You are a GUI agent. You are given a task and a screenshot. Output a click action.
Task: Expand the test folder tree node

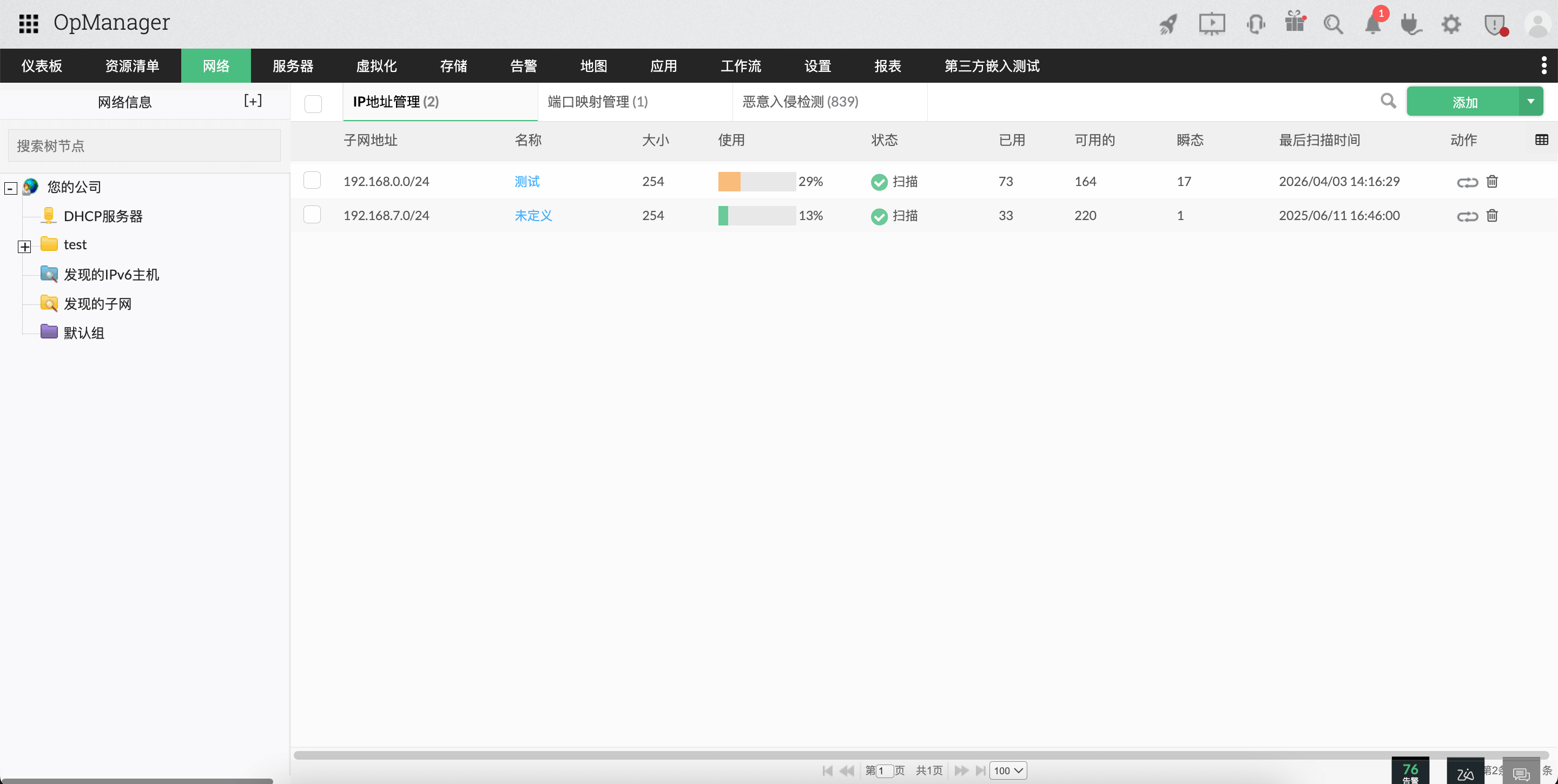(24, 246)
